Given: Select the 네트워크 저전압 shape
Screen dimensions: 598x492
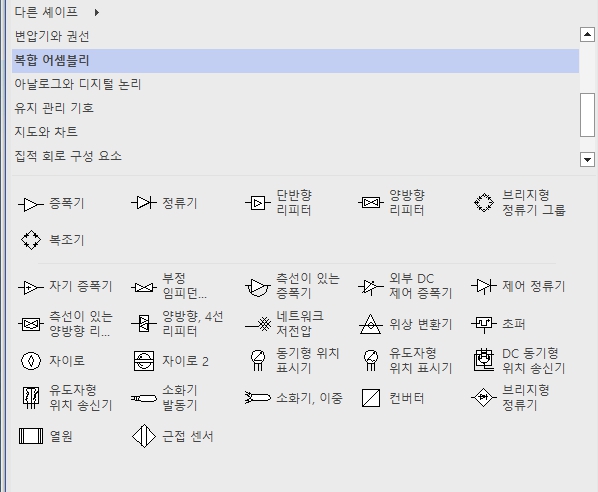Looking at the screenshot, I should pyautogui.click(x=285, y=324).
